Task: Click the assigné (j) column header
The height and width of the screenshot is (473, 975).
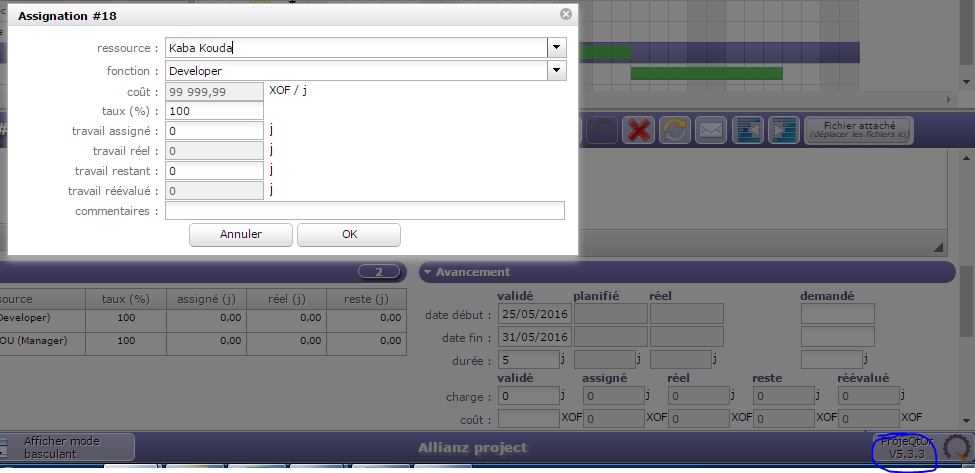Action: pos(206,299)
